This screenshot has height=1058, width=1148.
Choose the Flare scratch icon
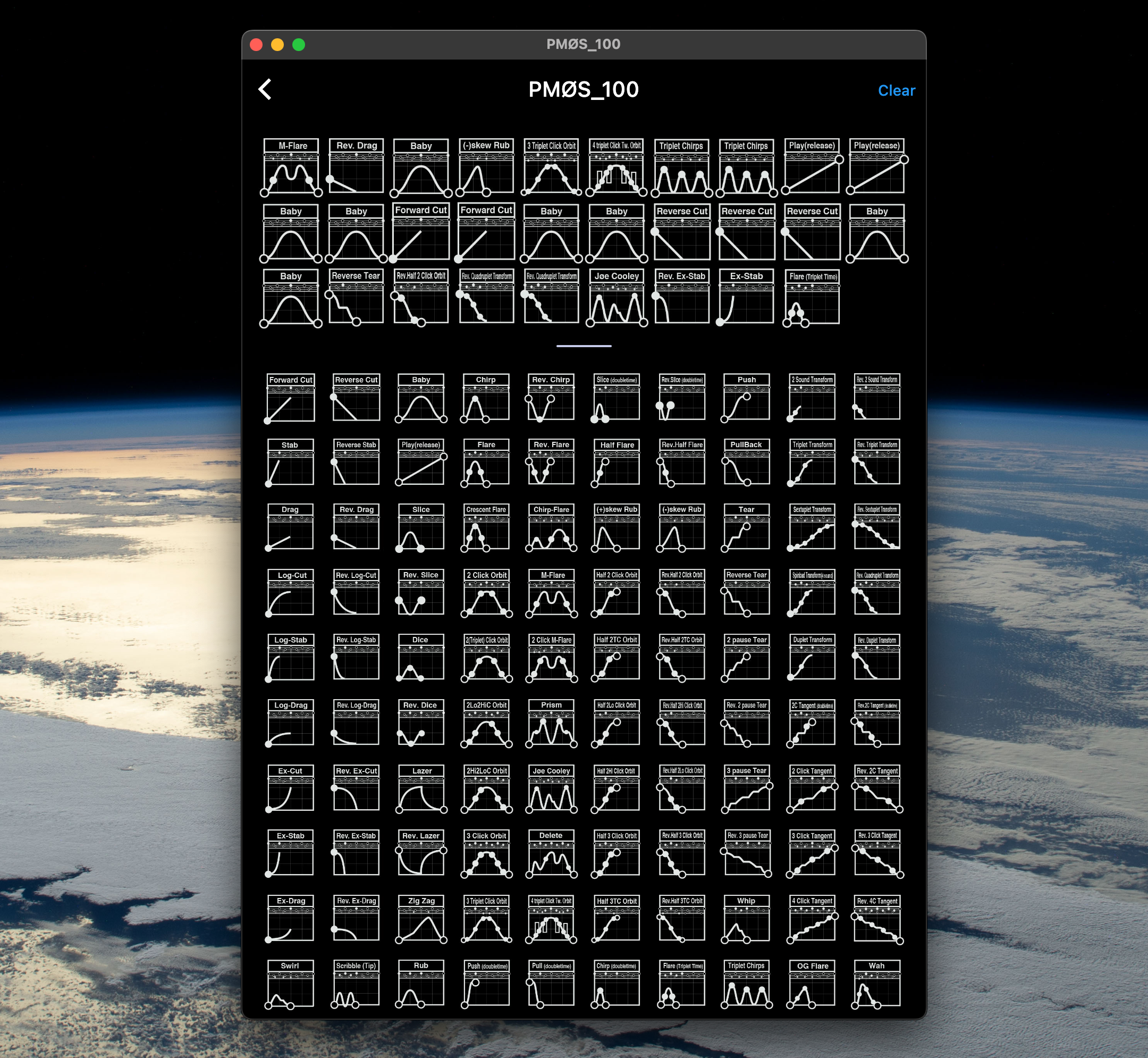point(485,463)
